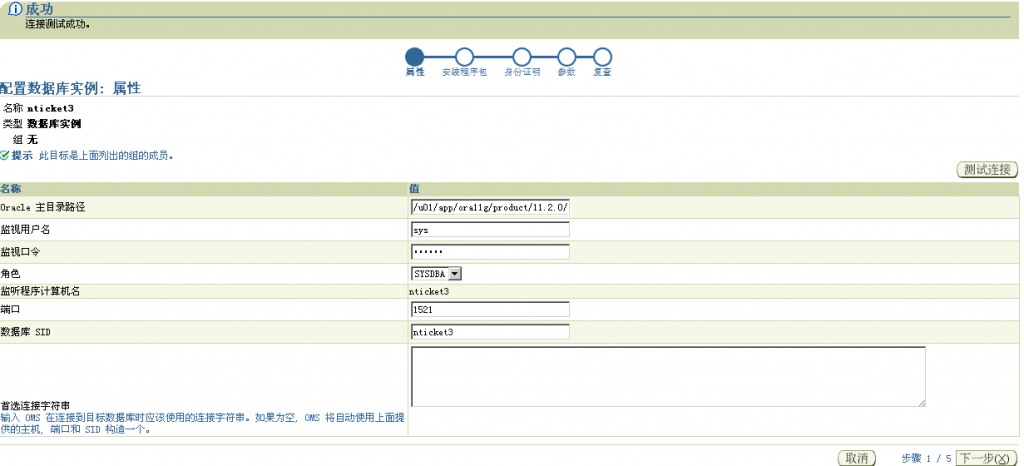Click the 监听程序计算机名 label
Image resolution: width=1024 pixels, height=466 pixels.
click(40, 292)
